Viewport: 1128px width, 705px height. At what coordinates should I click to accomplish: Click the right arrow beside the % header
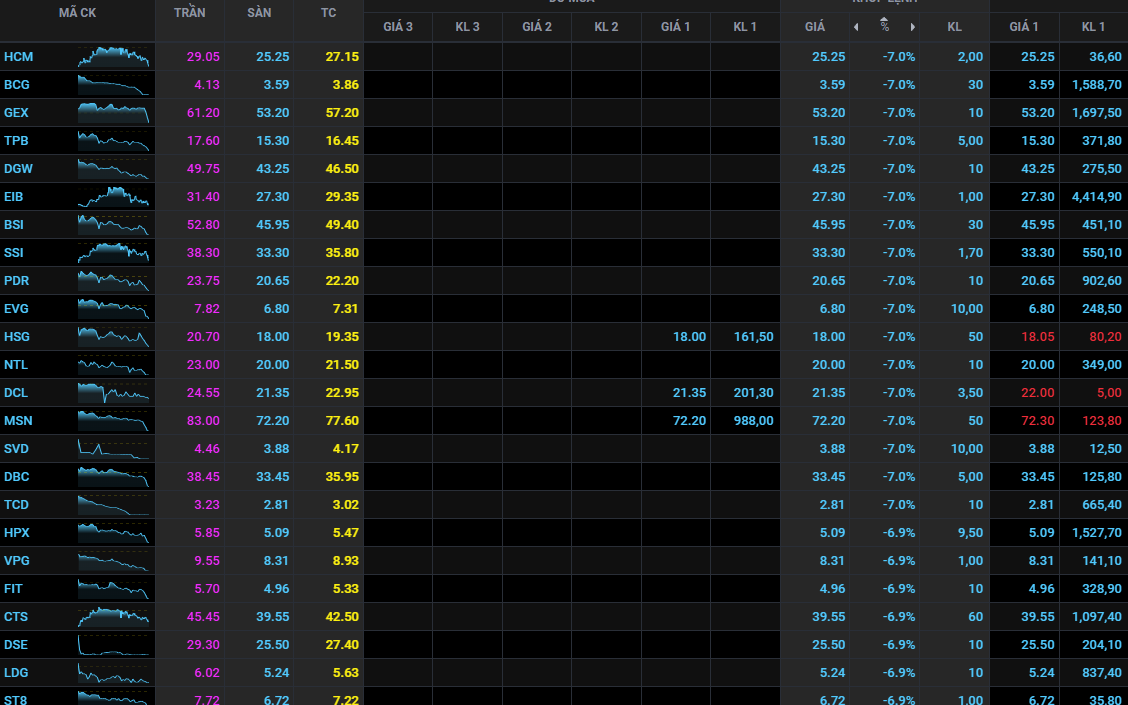point(913,27)
